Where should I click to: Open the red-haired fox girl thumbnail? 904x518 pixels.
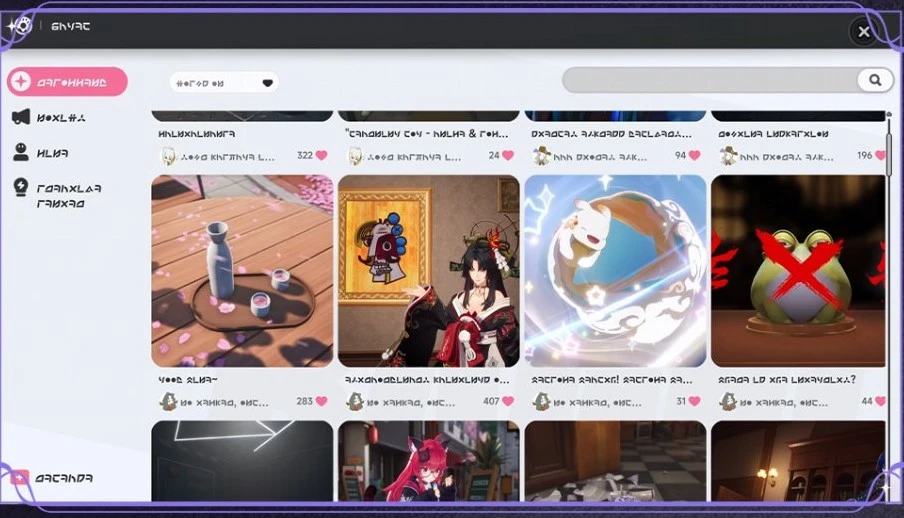click(x=429, y=461)
